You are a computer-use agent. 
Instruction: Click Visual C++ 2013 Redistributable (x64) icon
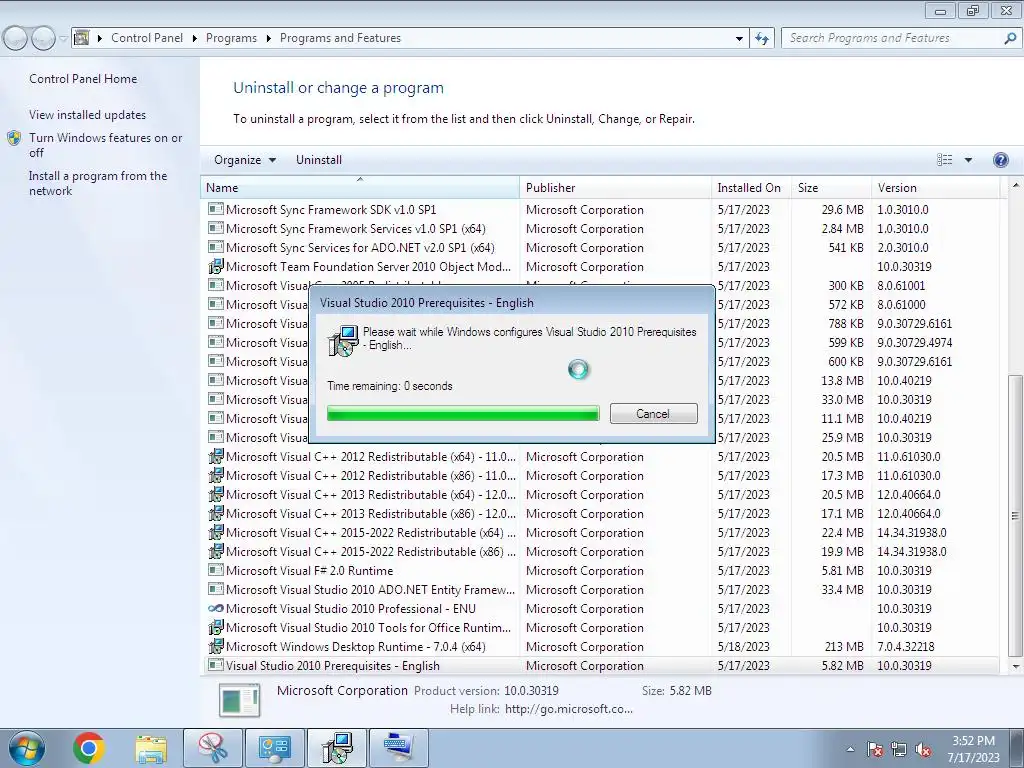[x=216, y=494]
